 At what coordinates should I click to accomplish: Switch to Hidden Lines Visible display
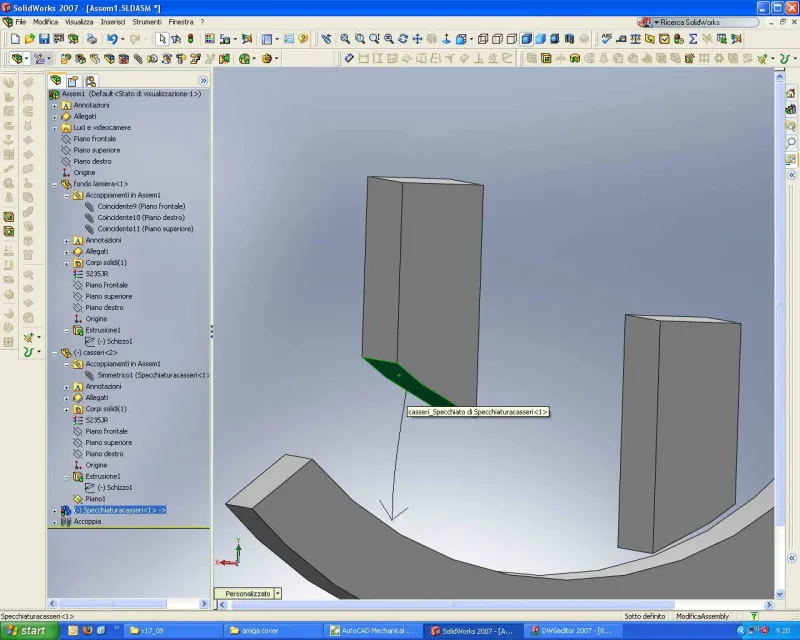tap(497, 39)
